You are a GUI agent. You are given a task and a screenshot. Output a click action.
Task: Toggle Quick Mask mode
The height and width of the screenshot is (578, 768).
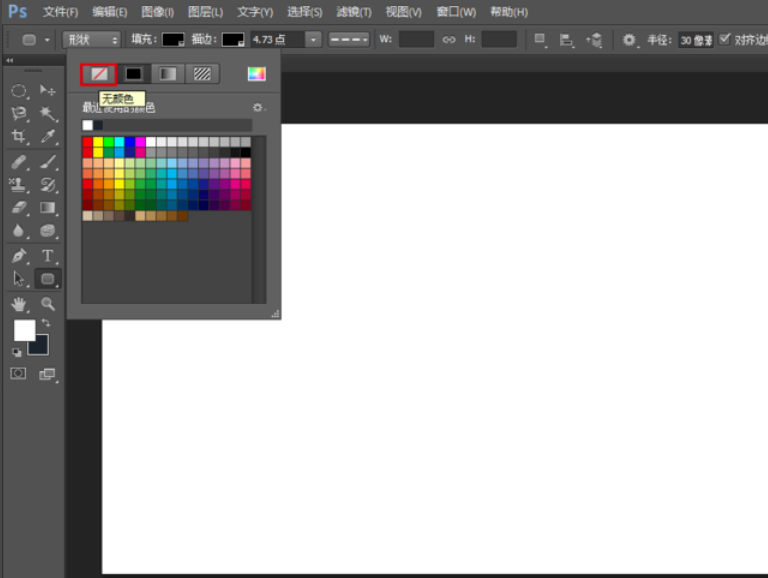tap(18, 374)
